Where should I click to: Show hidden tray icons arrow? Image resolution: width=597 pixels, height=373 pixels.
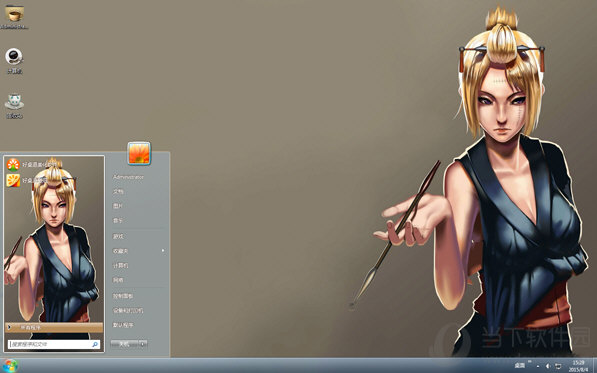pyautogui.click(x=538, y=366)
